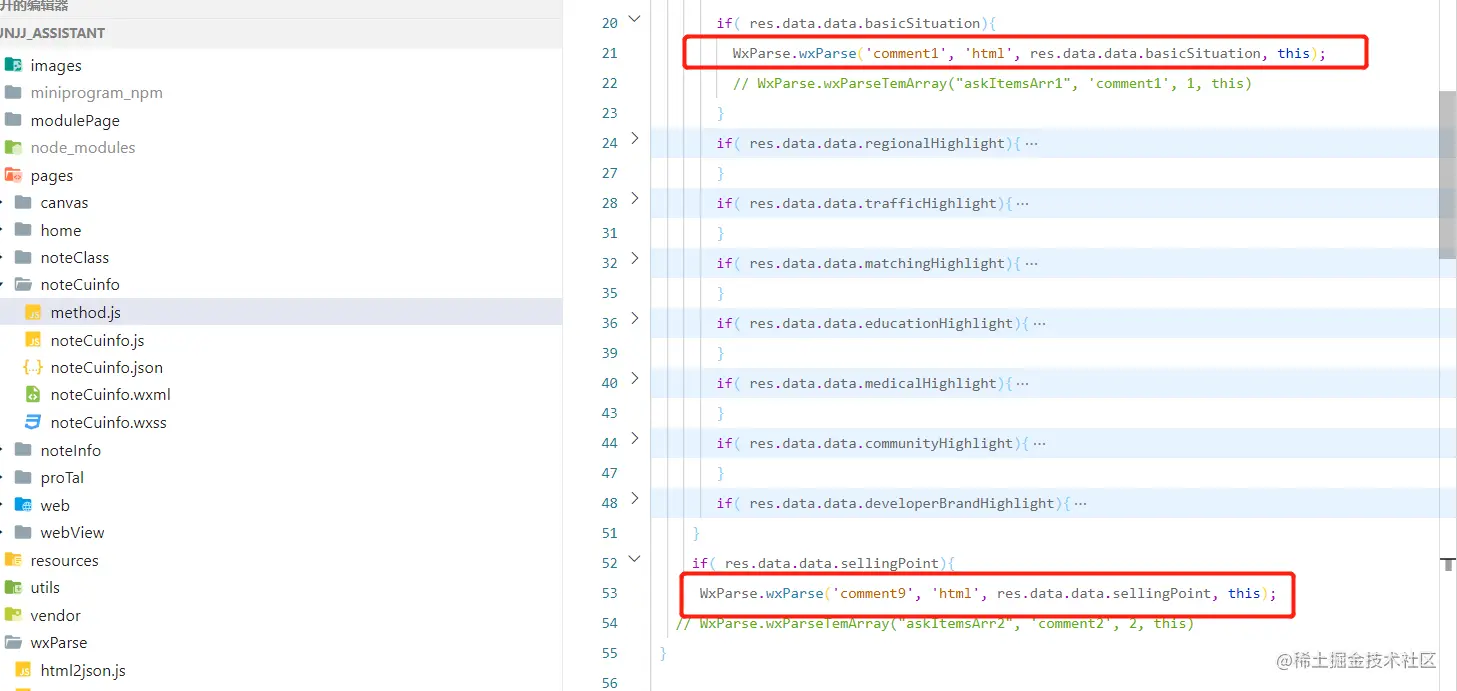The height and width of the screenshot is (691, 1457).
Task: Click the noteCuinfo.wxml file icon
Action: pos(33,394)
